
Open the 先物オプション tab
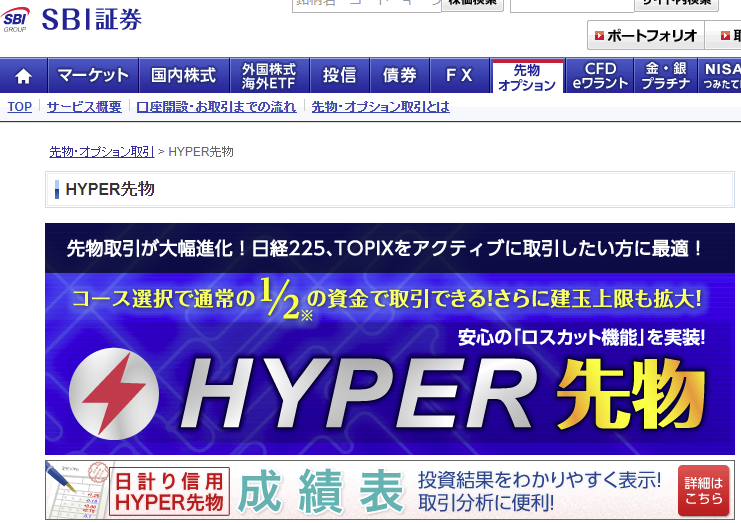pyautogui.click(x=527, y=77)
